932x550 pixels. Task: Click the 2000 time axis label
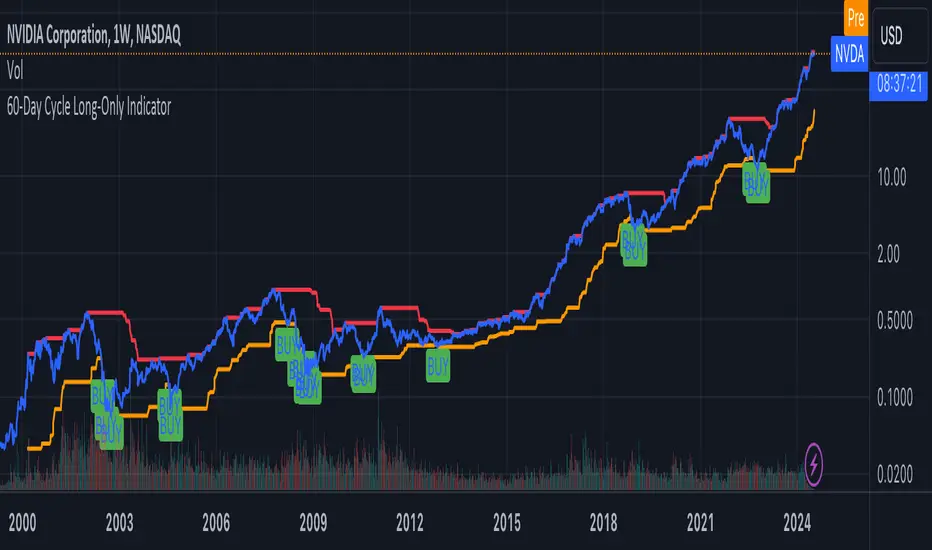[x=22, y=523]
